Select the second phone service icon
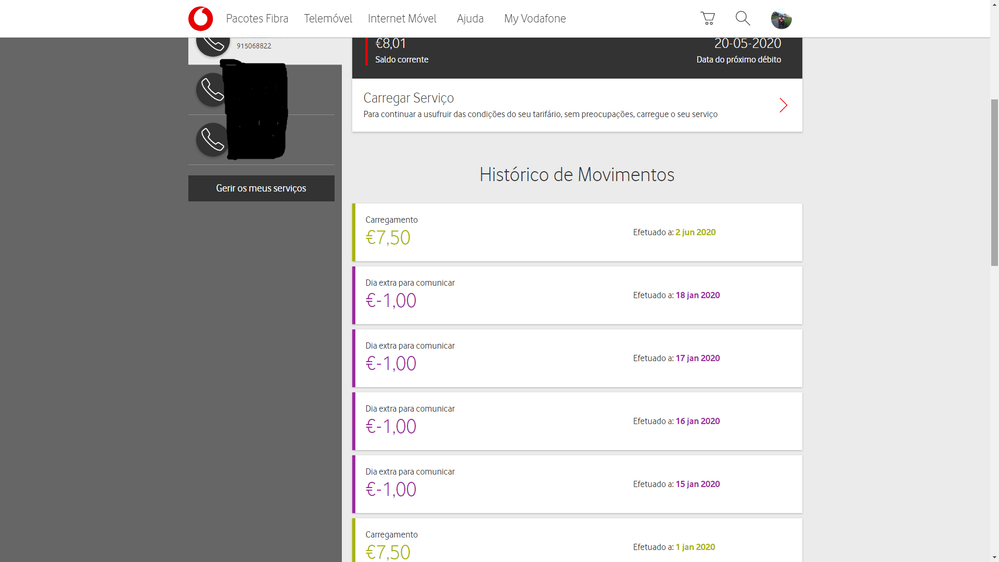This screenshot has height=562, width=999. [212, 89]
